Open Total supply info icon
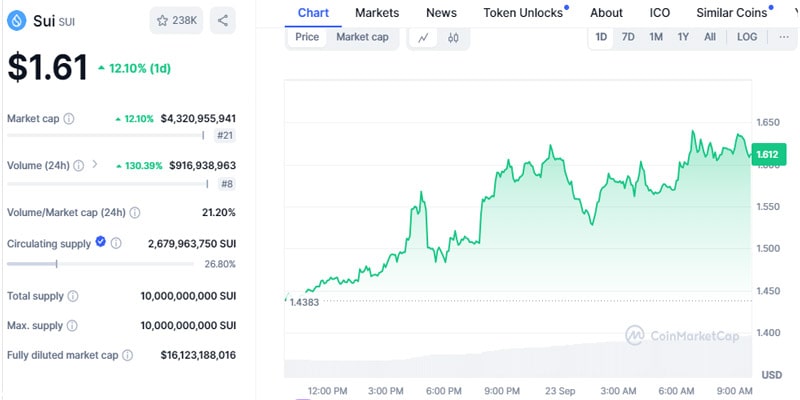This screenshot has height=400, width=800. pyautogui.click(x=73, y=296)
